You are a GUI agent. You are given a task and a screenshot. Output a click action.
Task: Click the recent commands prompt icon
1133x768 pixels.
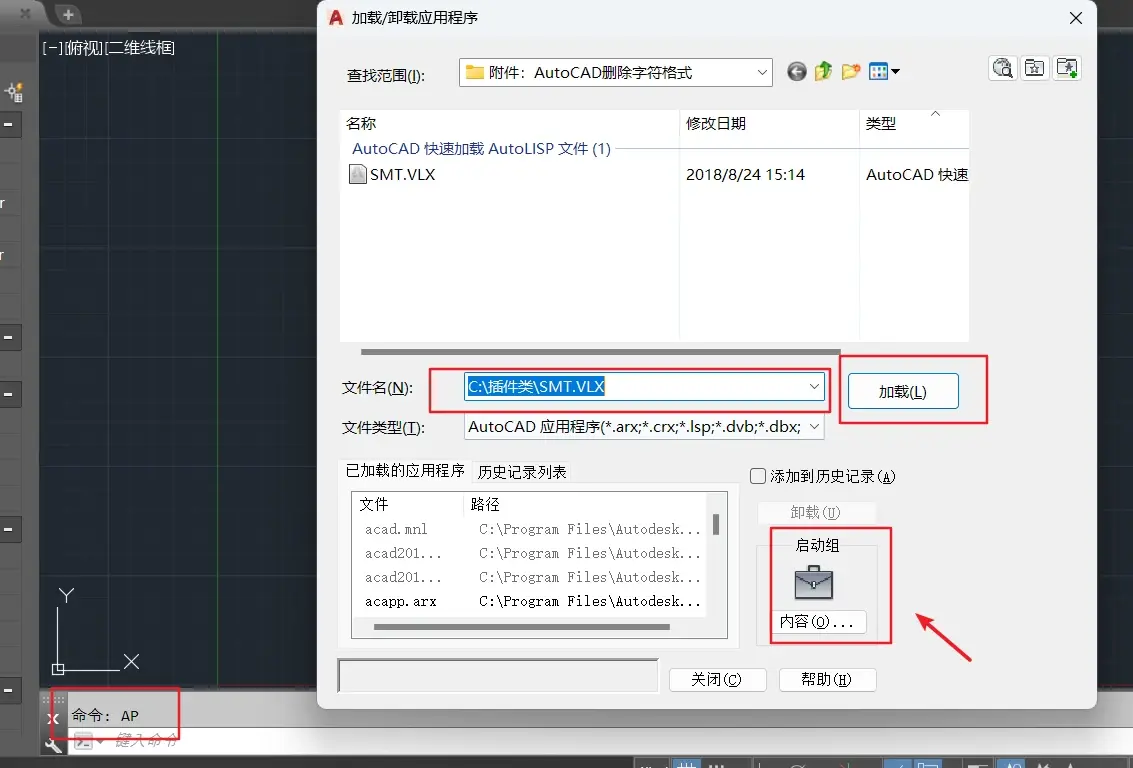pyautogui.click(x=85, y=741)
